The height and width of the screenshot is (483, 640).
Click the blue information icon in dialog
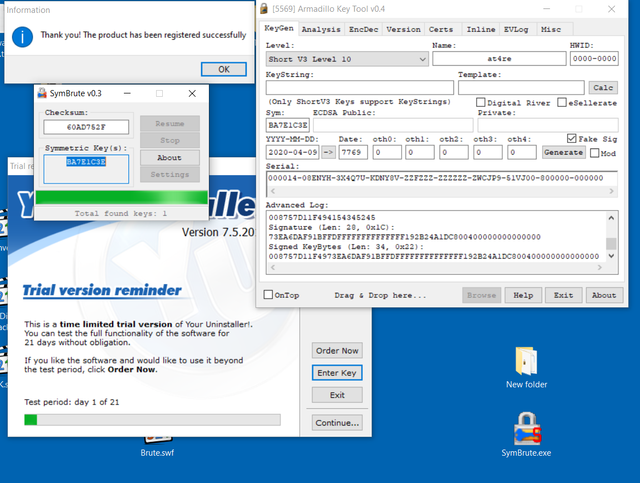click(22, 37)
